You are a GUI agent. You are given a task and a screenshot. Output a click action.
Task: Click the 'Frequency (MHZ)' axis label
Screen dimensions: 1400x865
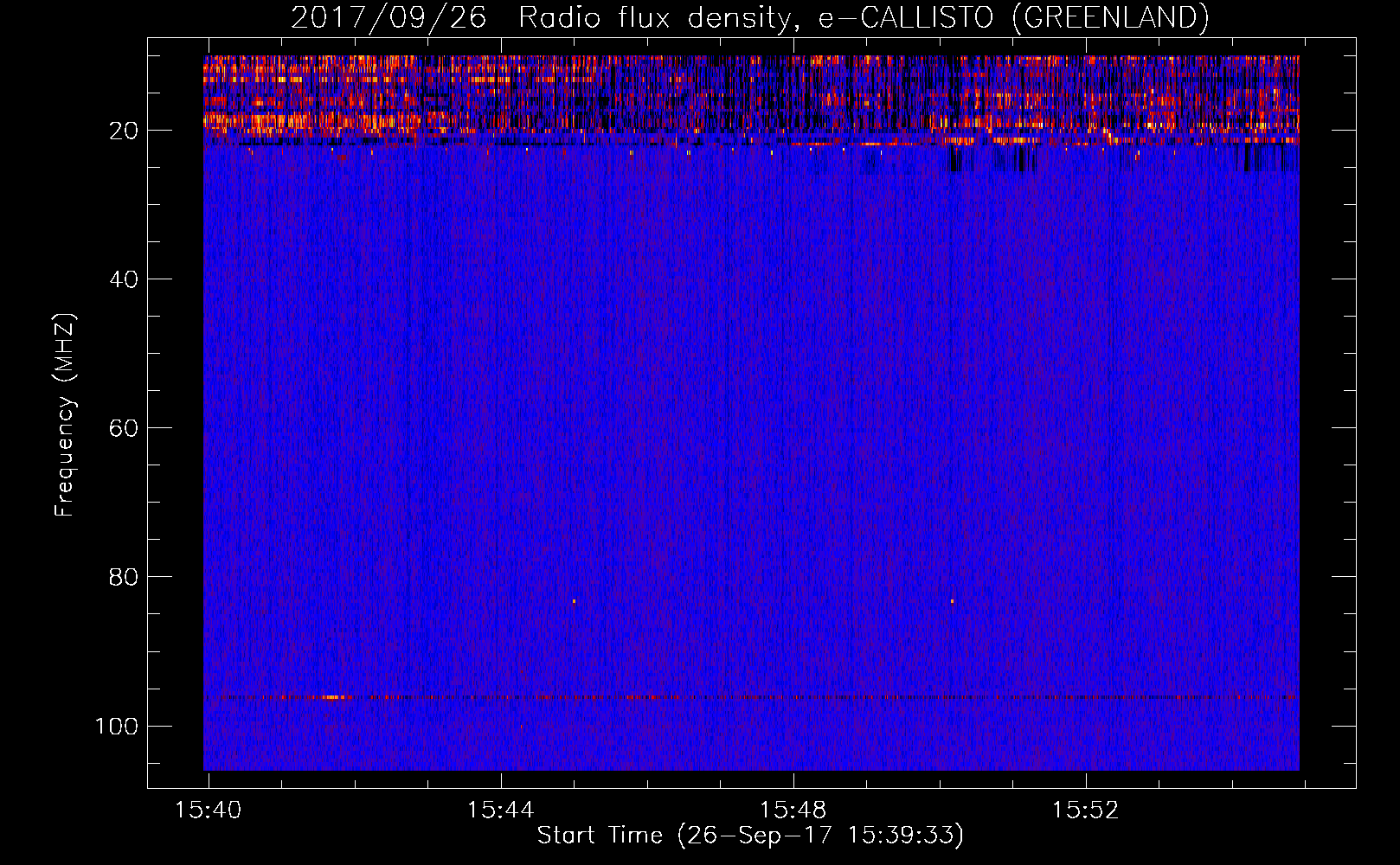point(65,415)
